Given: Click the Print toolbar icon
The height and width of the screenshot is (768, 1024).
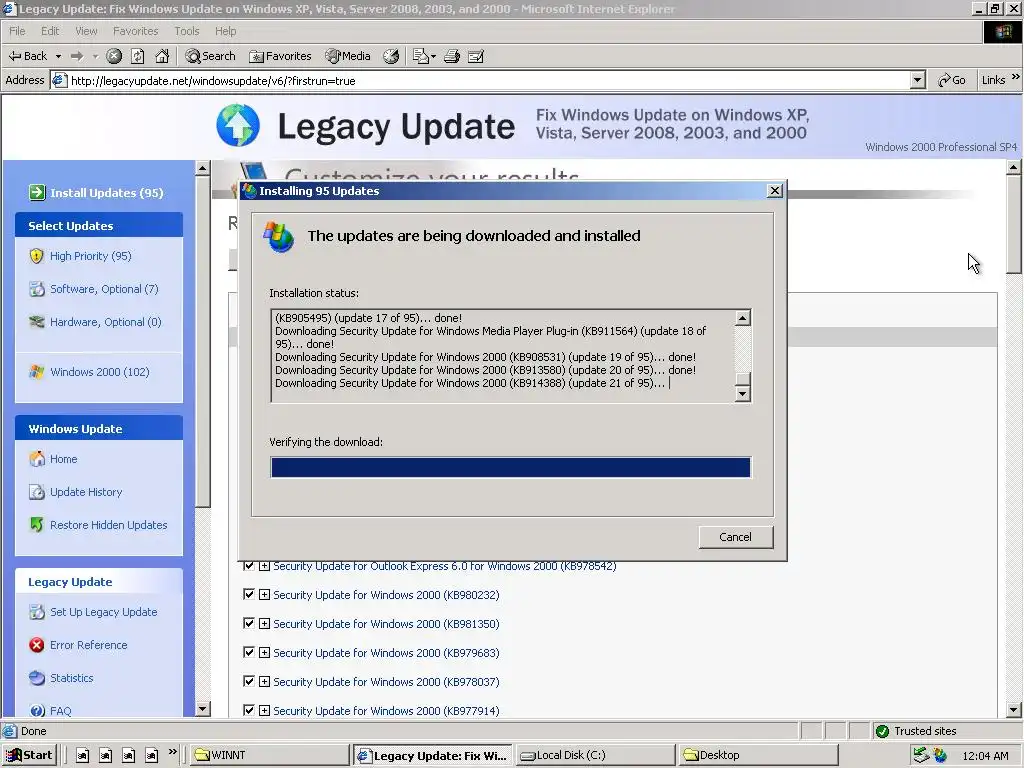Looking at the screenshot, I should tap(452, 56).
